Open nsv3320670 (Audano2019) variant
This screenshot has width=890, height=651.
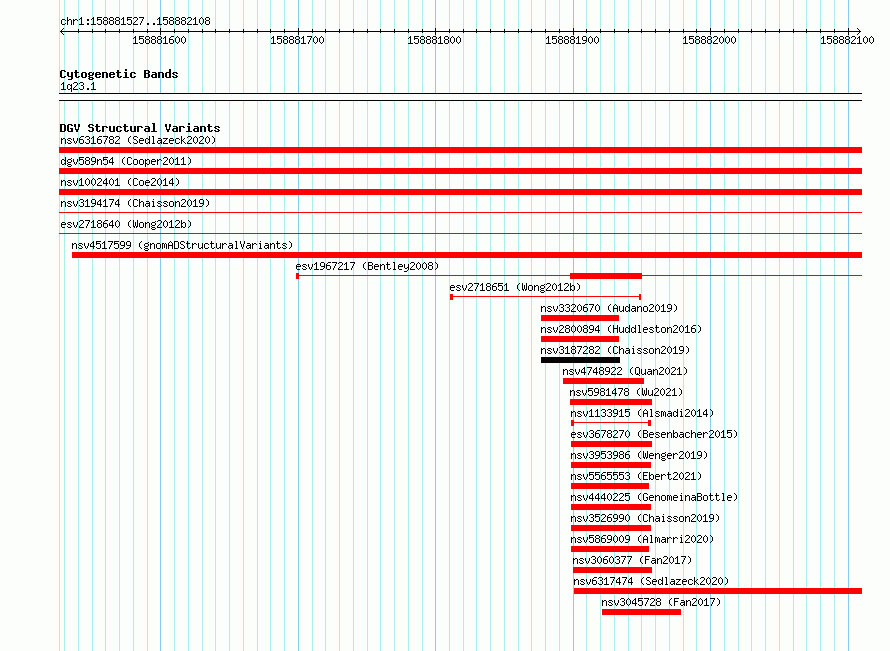[609, 308]
